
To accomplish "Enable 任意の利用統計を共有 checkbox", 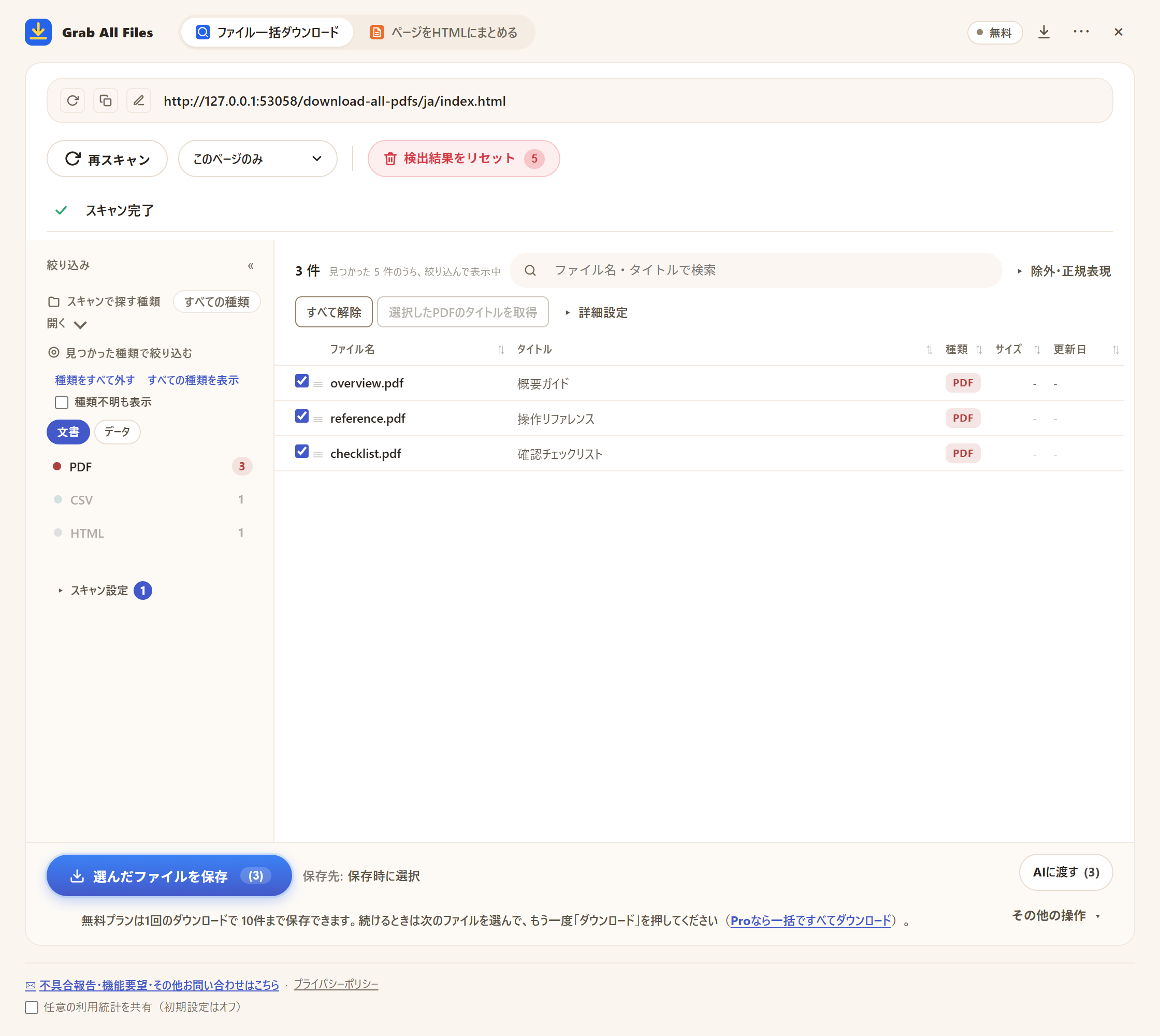I will pos(32,1008).
